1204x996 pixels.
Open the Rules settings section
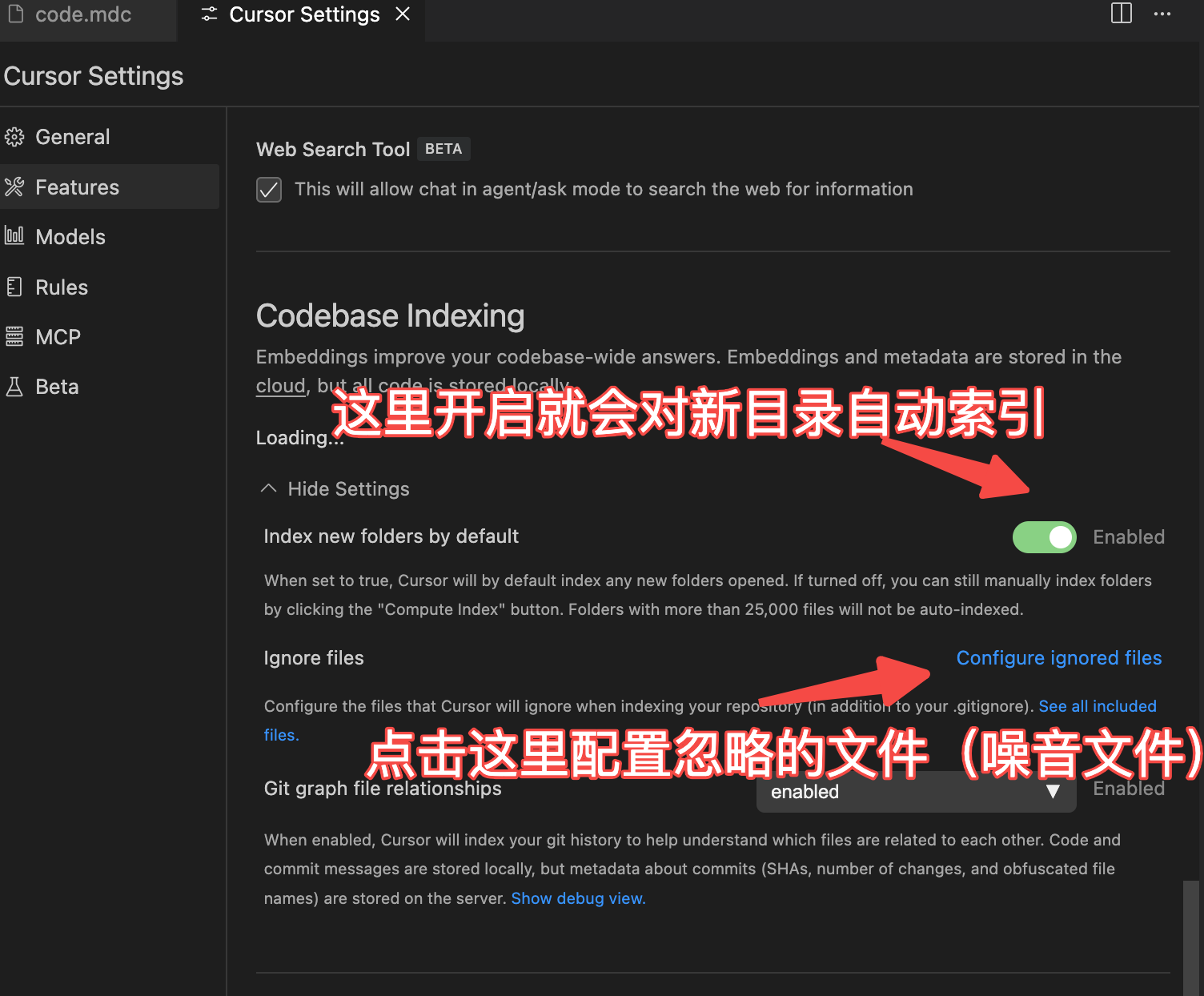[x=110, y=287]
